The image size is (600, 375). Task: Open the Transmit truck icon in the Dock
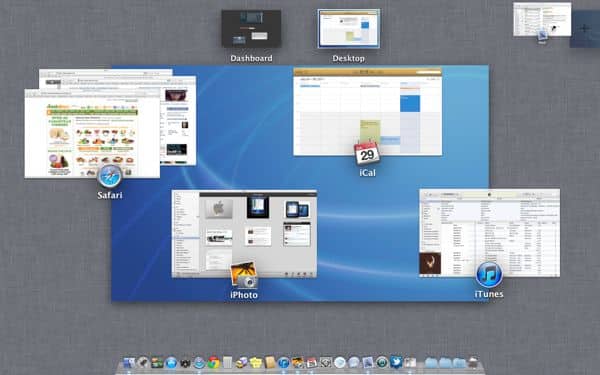(x=242, y=363)
